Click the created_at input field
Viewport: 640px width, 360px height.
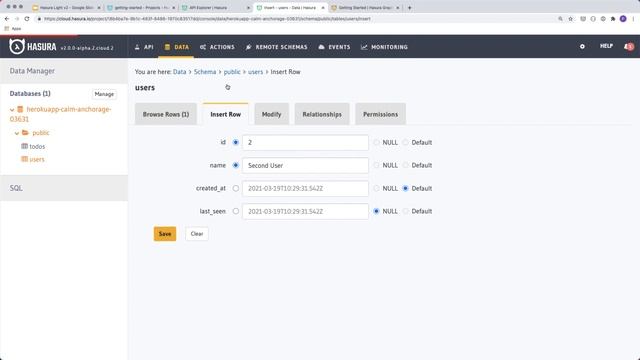[x=305, y=189]
